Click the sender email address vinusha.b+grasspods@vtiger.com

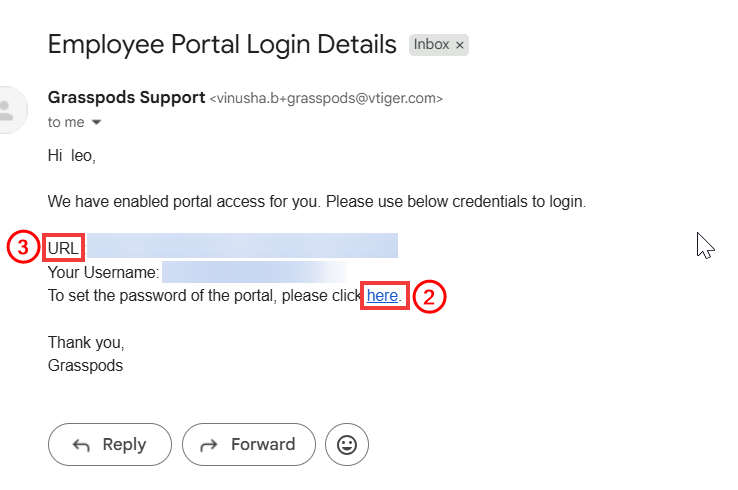[326, 98]
